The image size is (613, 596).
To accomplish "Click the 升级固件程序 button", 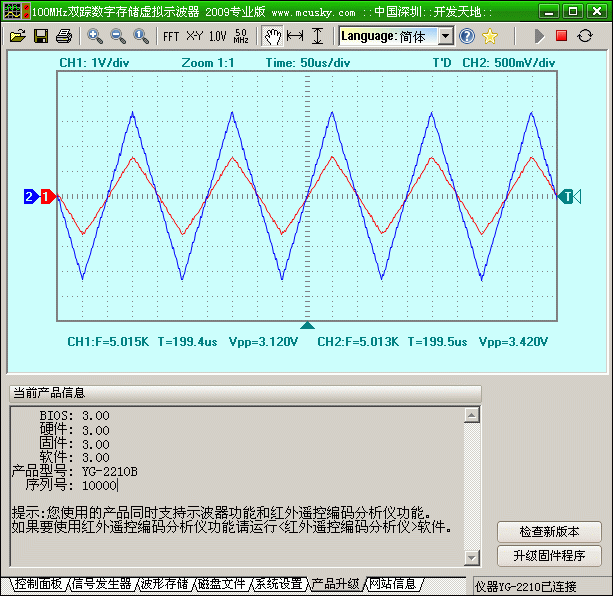I will [x=549, y=556].
